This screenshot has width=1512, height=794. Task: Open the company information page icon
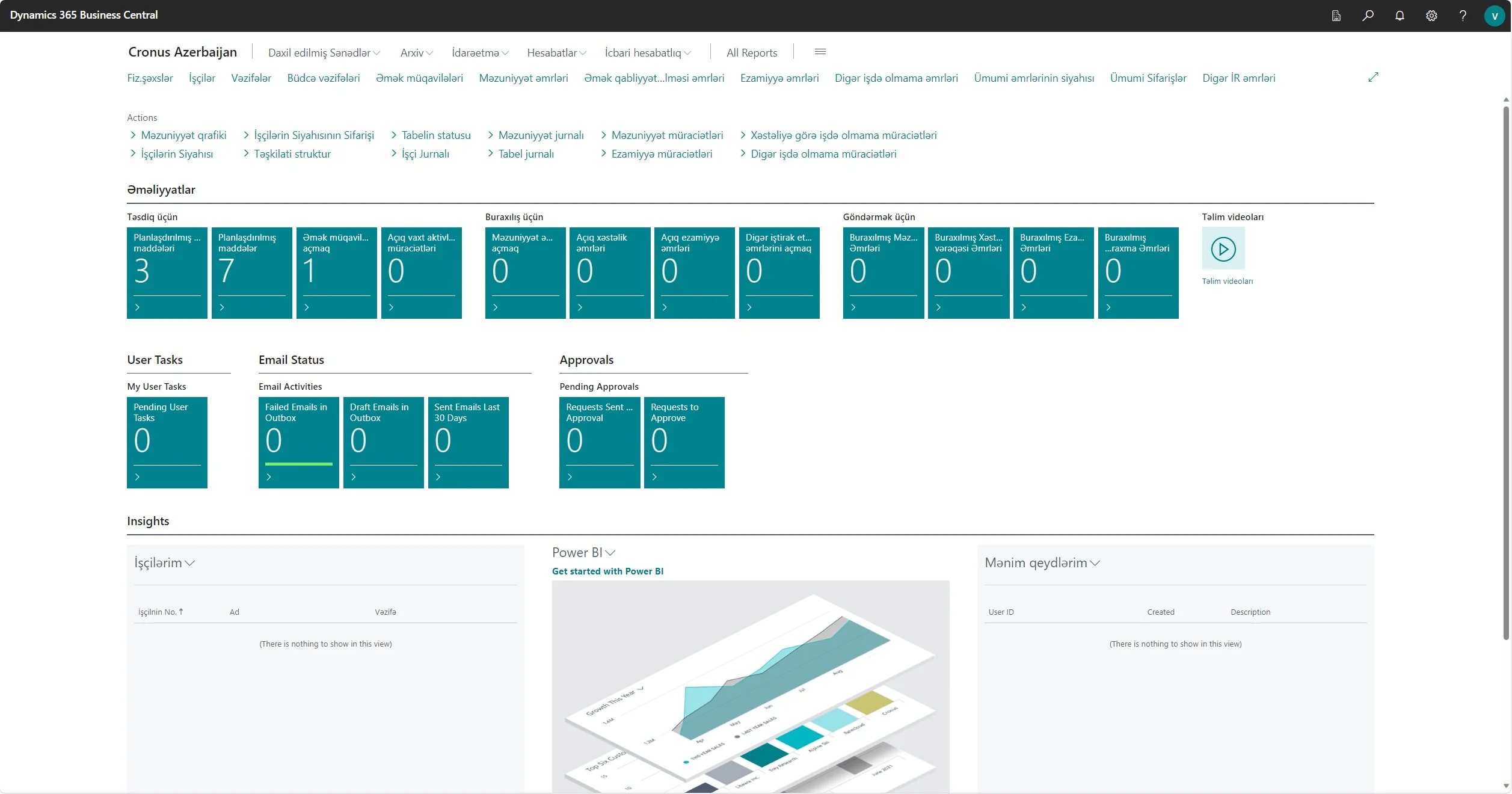(x=1336, y=16)
